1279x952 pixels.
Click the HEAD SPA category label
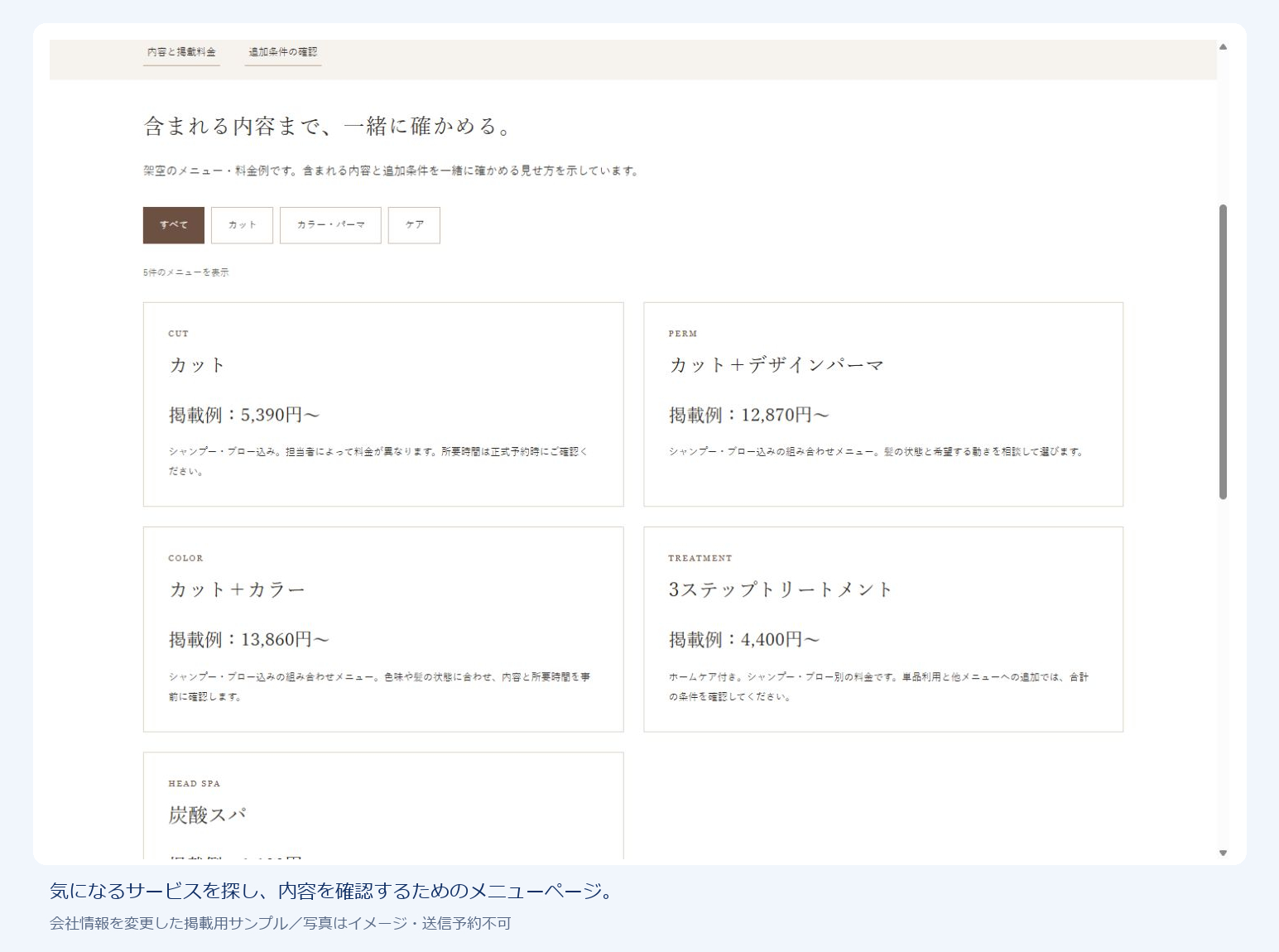click(x=195, y=783)
